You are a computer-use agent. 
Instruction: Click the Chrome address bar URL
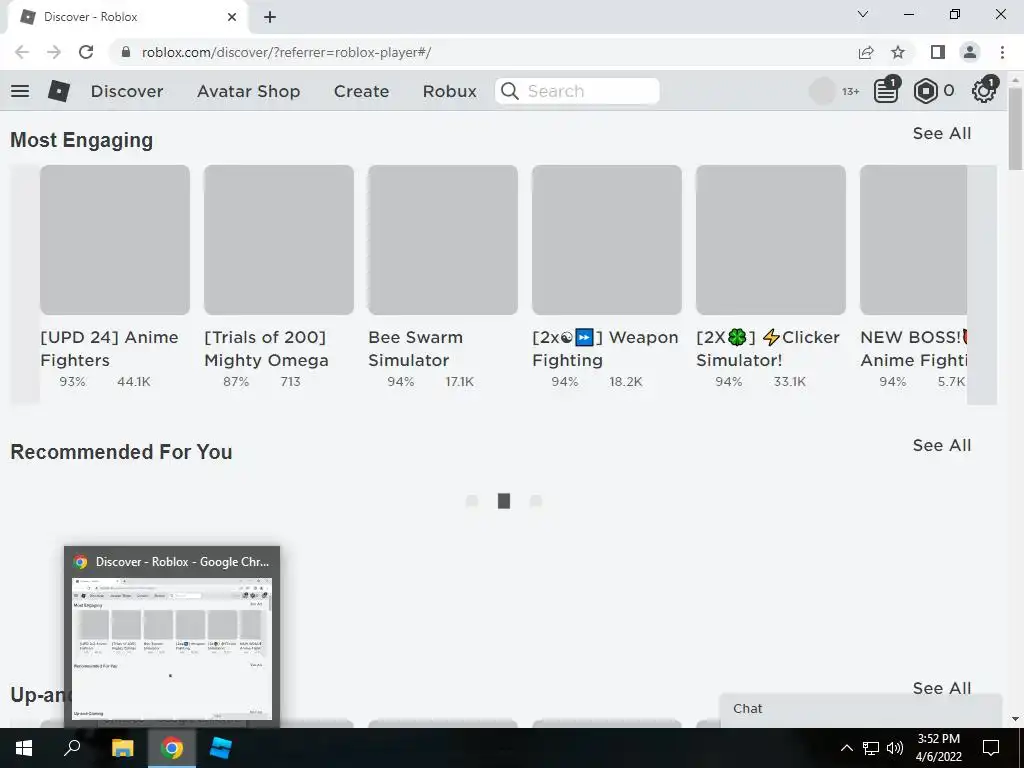[286, 52]
